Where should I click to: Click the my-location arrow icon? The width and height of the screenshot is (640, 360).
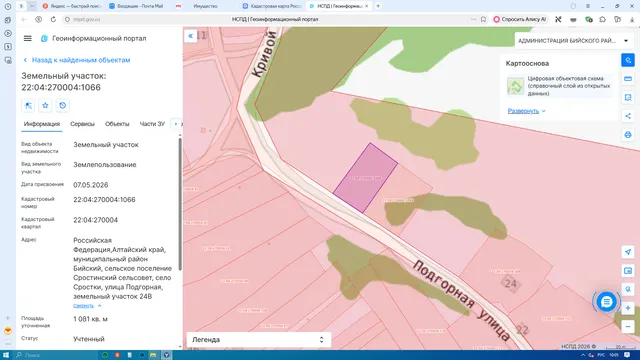628,252
